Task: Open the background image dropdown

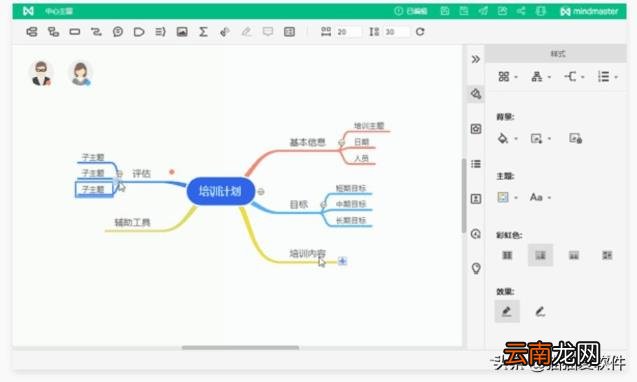Action: [541, 139]
